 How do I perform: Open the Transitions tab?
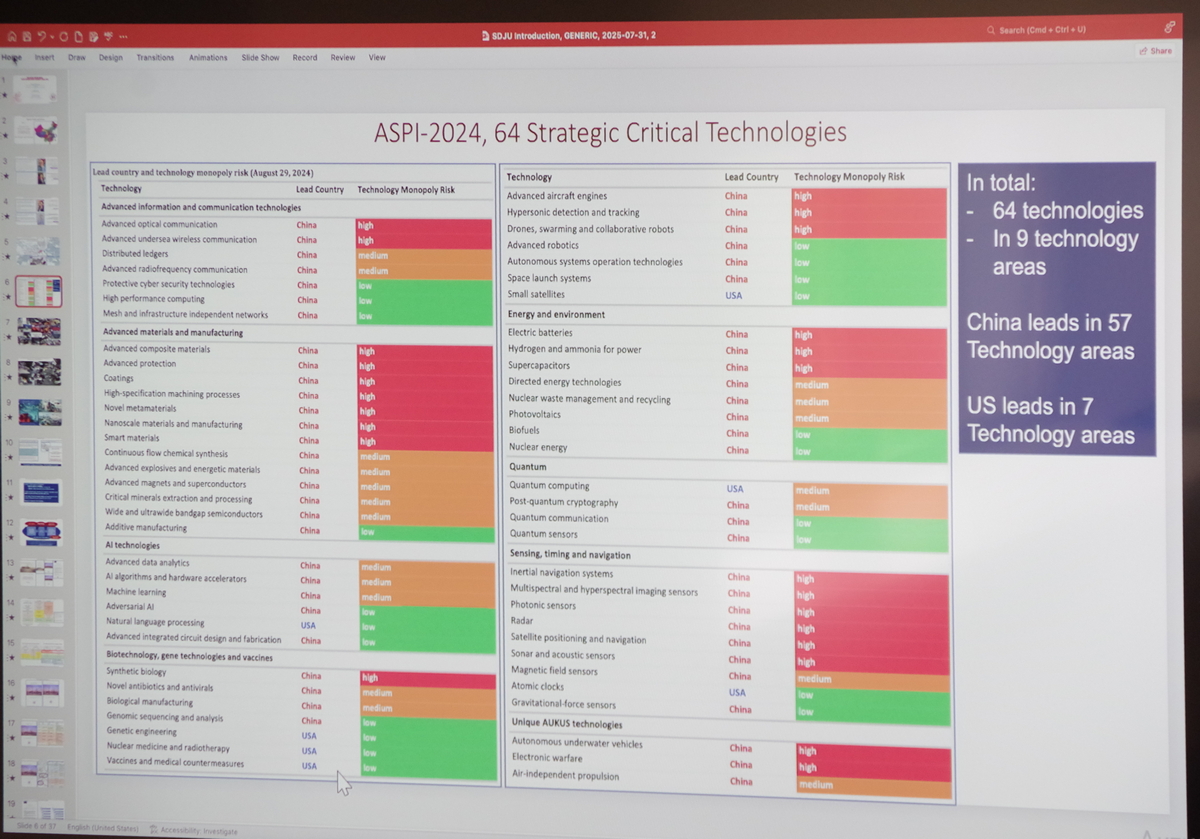coord(155,57)
